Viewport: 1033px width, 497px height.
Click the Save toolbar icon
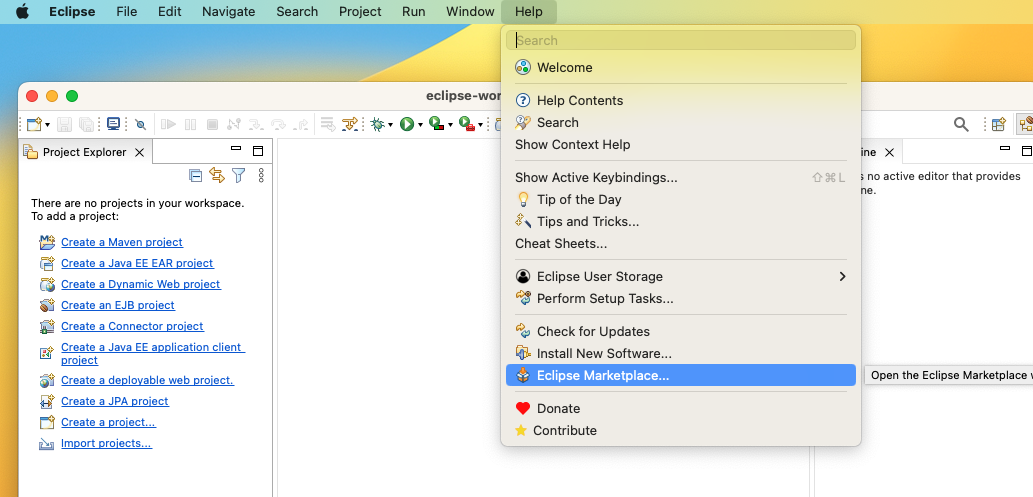point(64,124)
